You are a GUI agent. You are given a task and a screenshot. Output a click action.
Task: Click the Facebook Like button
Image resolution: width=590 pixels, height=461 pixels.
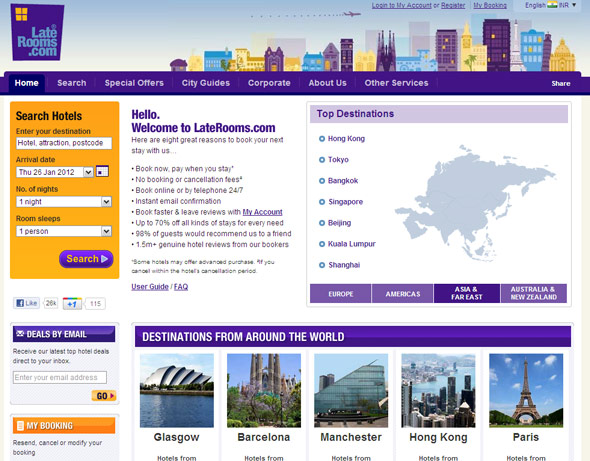click(x=26, y=303)
